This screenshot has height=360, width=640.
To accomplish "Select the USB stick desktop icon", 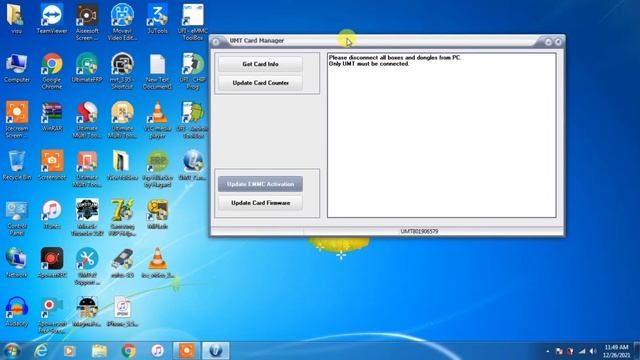I will click(x=122, y=263).
